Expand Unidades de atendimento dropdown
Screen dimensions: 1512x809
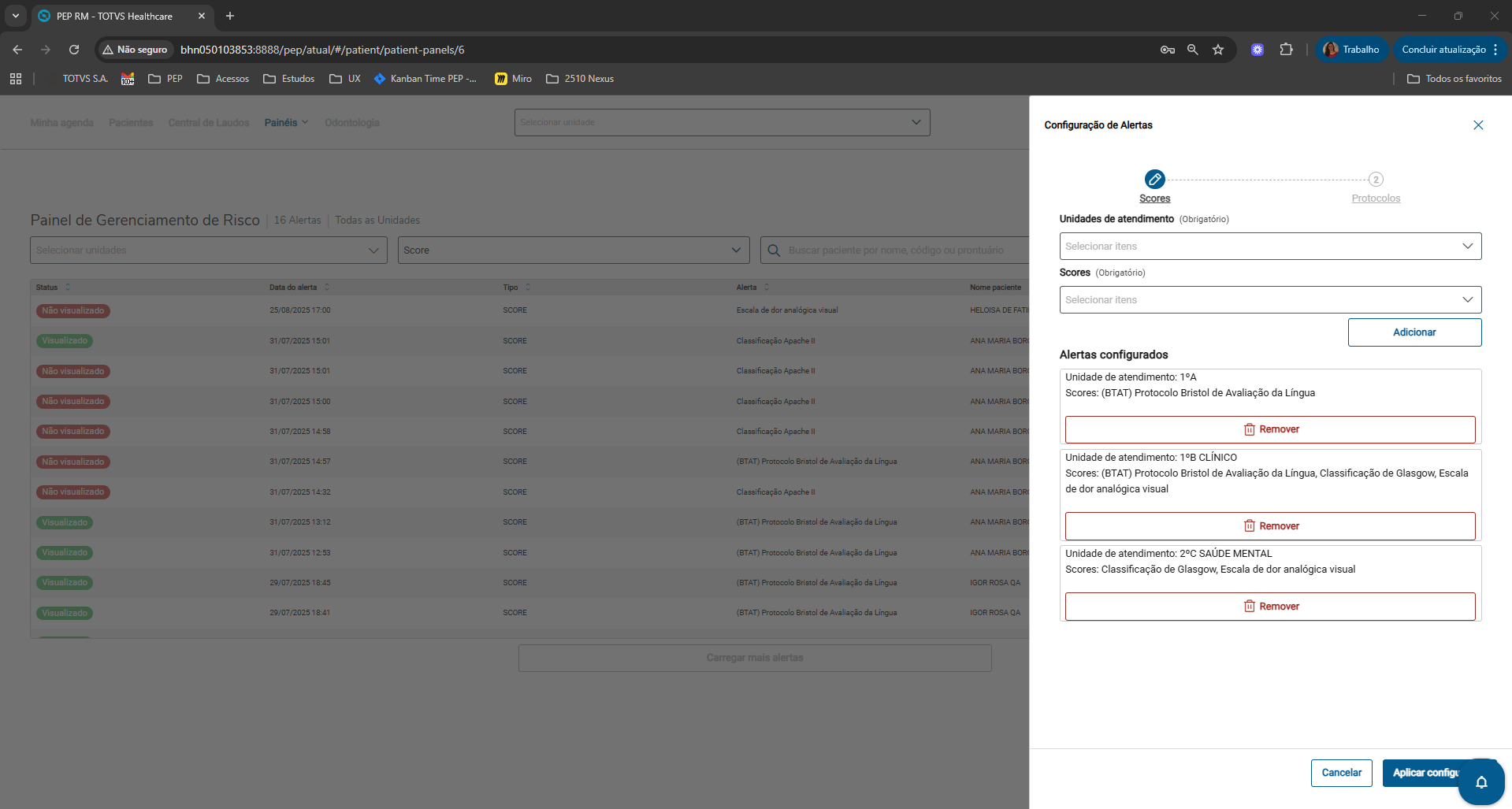[x=1270, y=246]
